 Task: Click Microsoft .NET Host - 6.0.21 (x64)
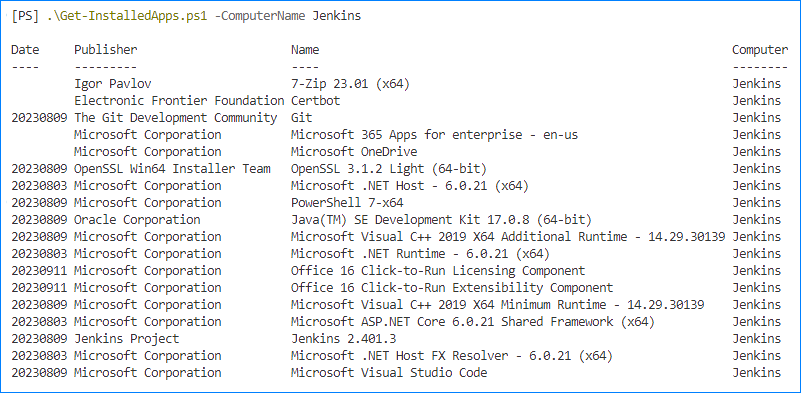[x=410, y=186]
